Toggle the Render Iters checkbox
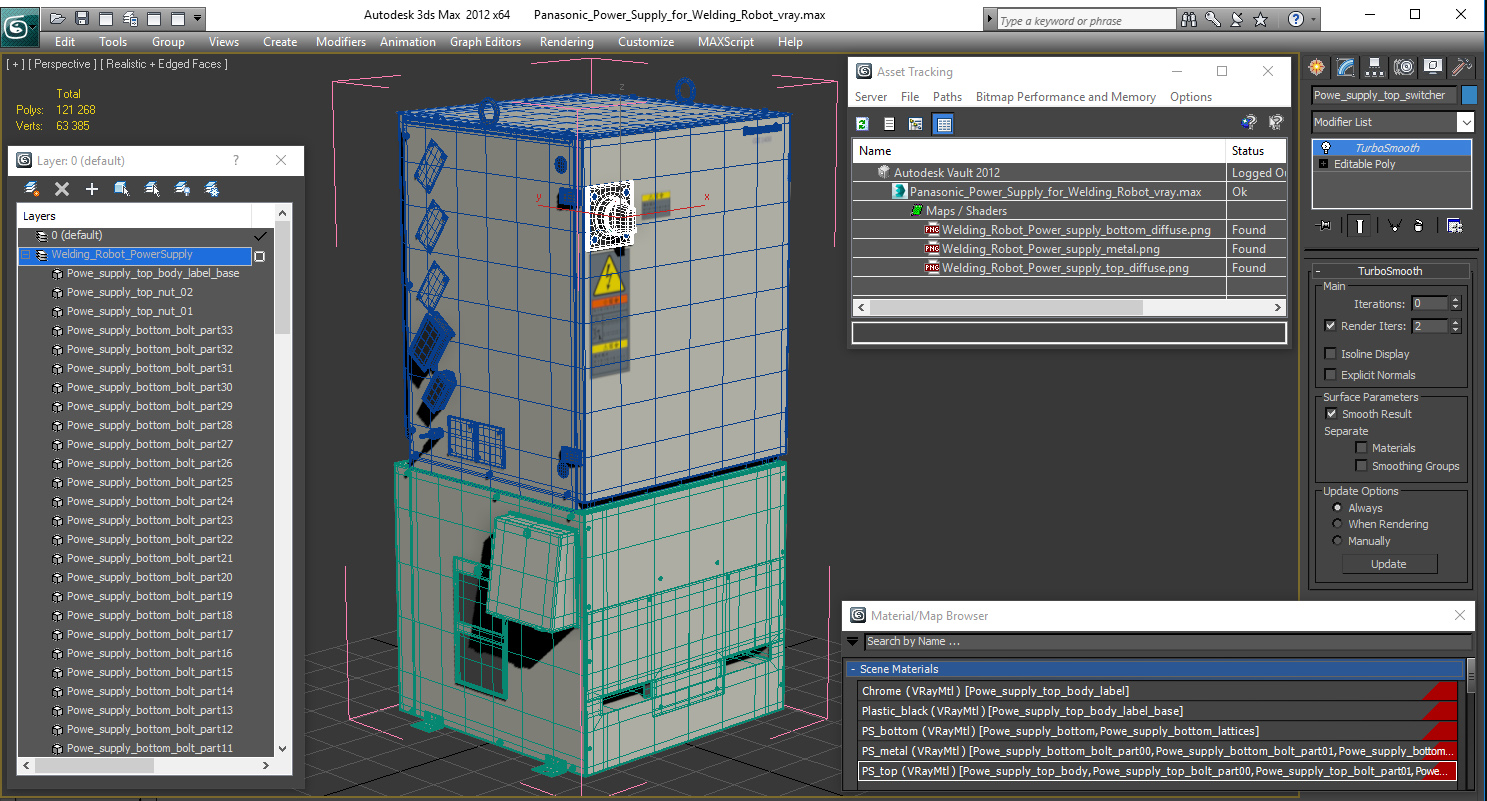Screen dimensions: 1487x801 [x=1330, y=326]
